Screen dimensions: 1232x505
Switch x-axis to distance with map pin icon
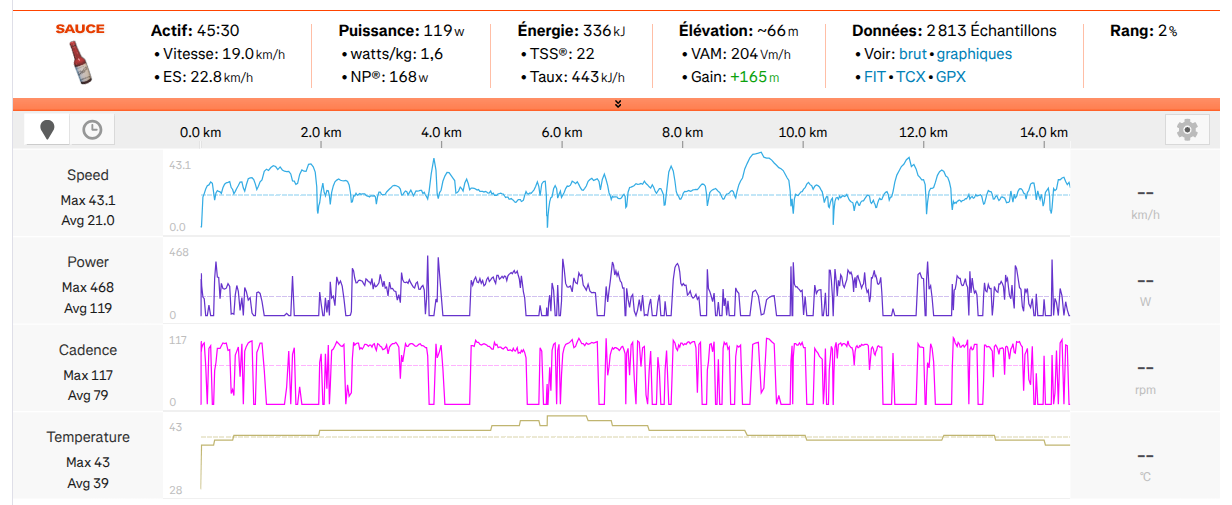[x=47, y=129]
